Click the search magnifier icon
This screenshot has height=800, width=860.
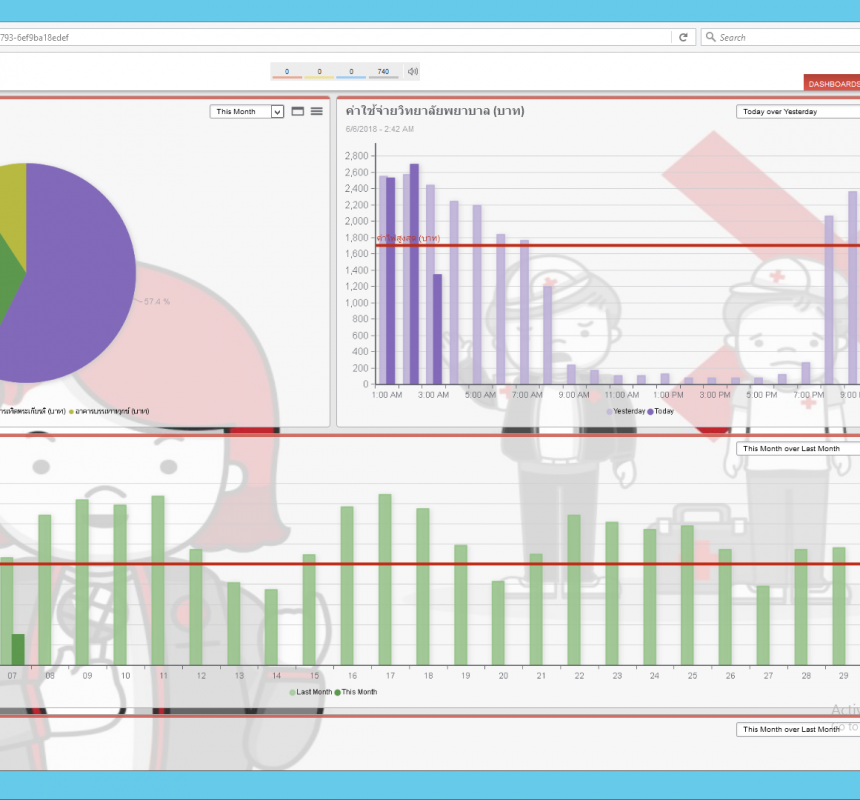point(711,37)
